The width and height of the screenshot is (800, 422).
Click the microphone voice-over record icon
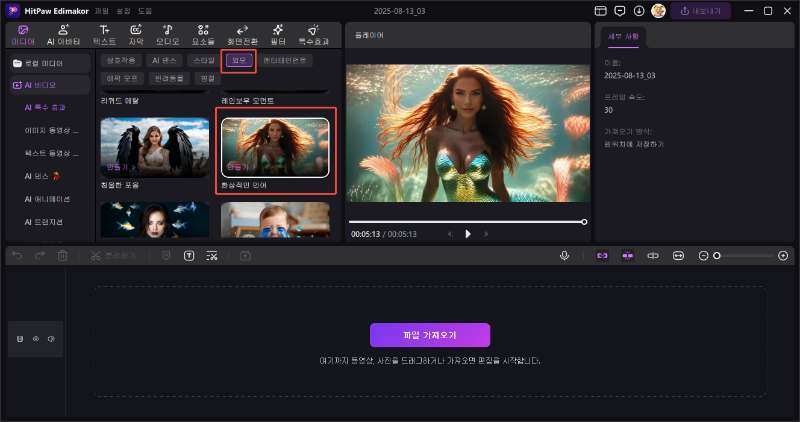564,256
